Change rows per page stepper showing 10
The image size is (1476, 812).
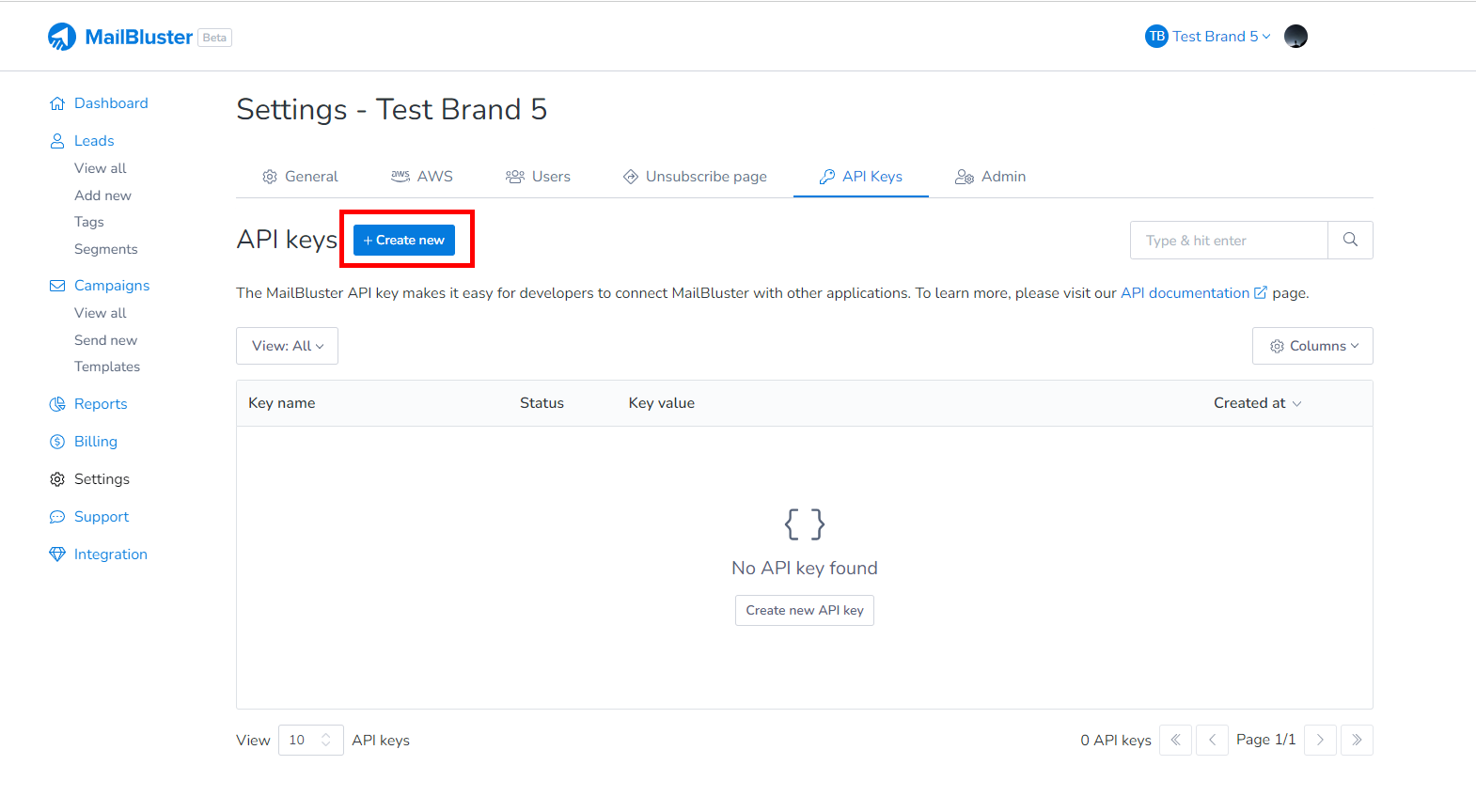click(x=311, y=741)
